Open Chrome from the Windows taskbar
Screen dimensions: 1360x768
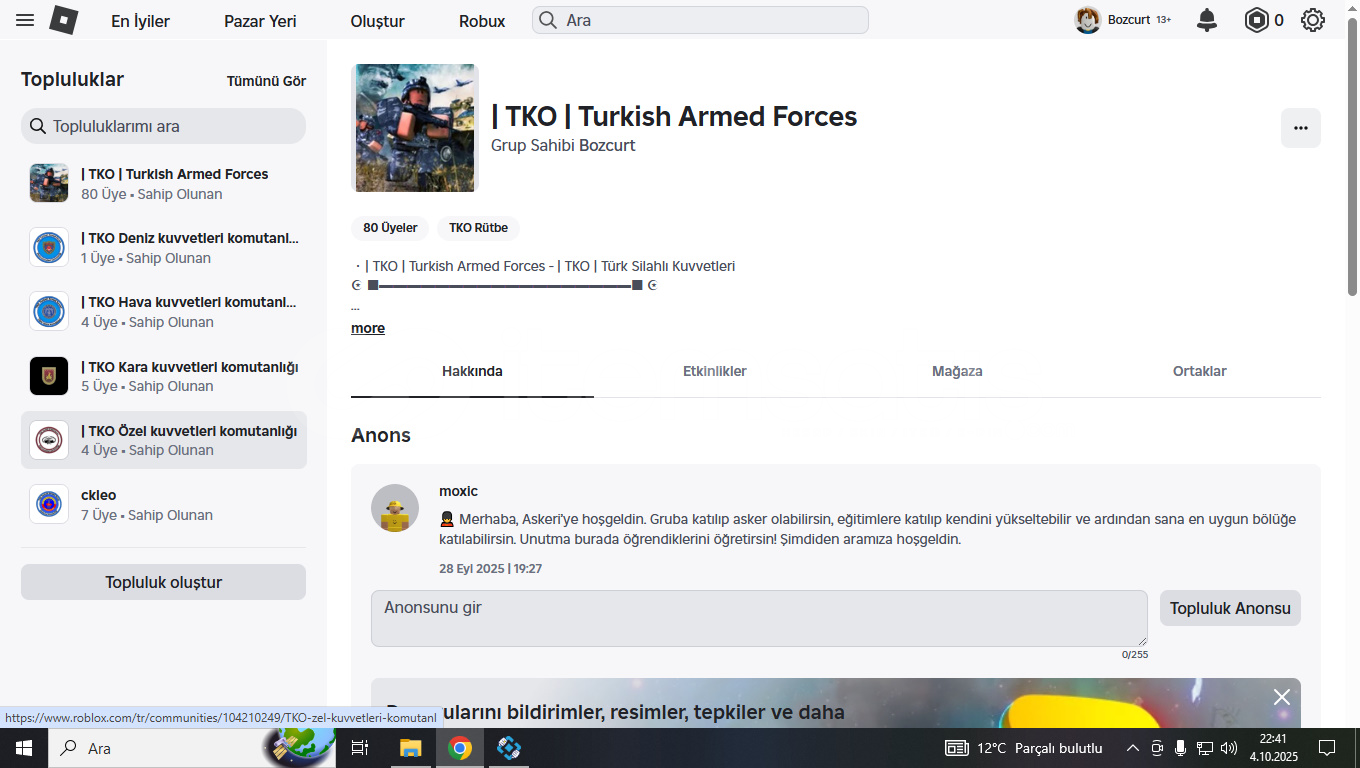[x=460, y=748]
